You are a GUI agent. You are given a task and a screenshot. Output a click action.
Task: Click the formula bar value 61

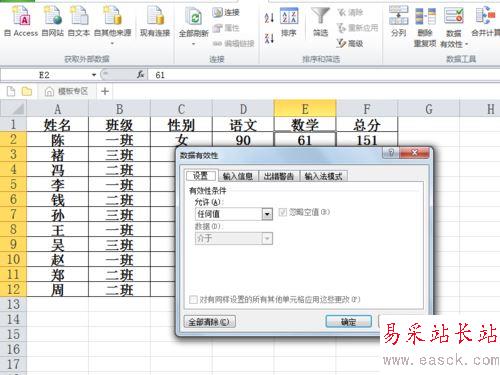tap(160, 75)
